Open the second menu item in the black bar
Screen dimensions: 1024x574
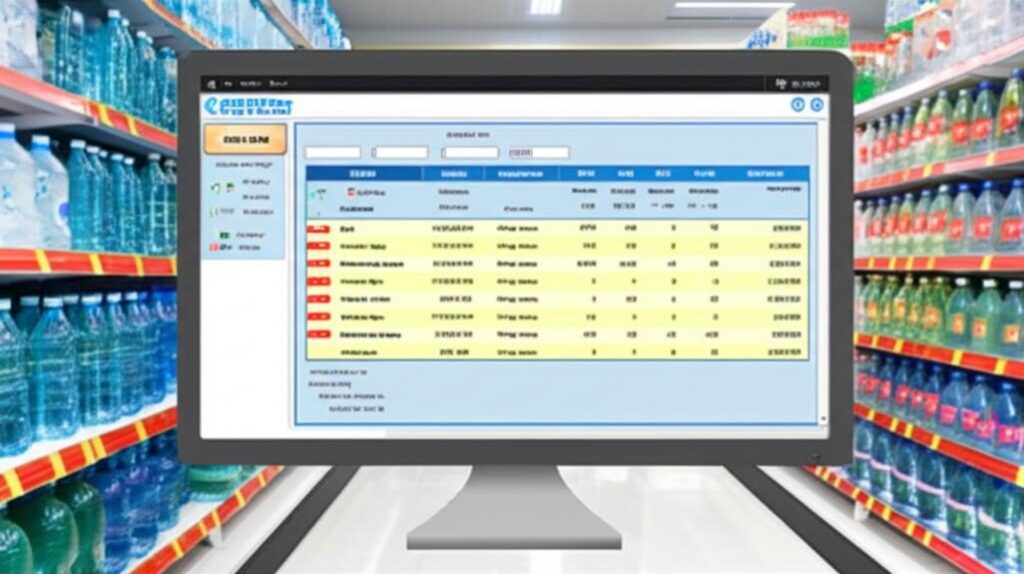click(252, 83)
